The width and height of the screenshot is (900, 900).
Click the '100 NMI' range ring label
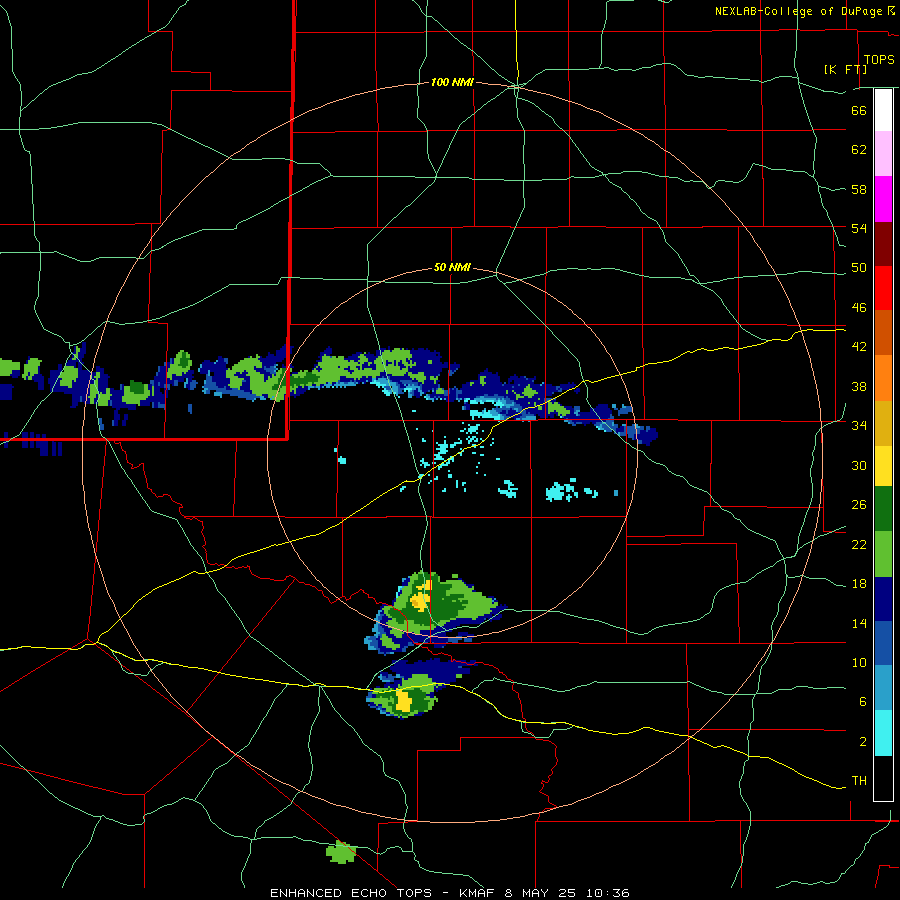tap(452, 82)
